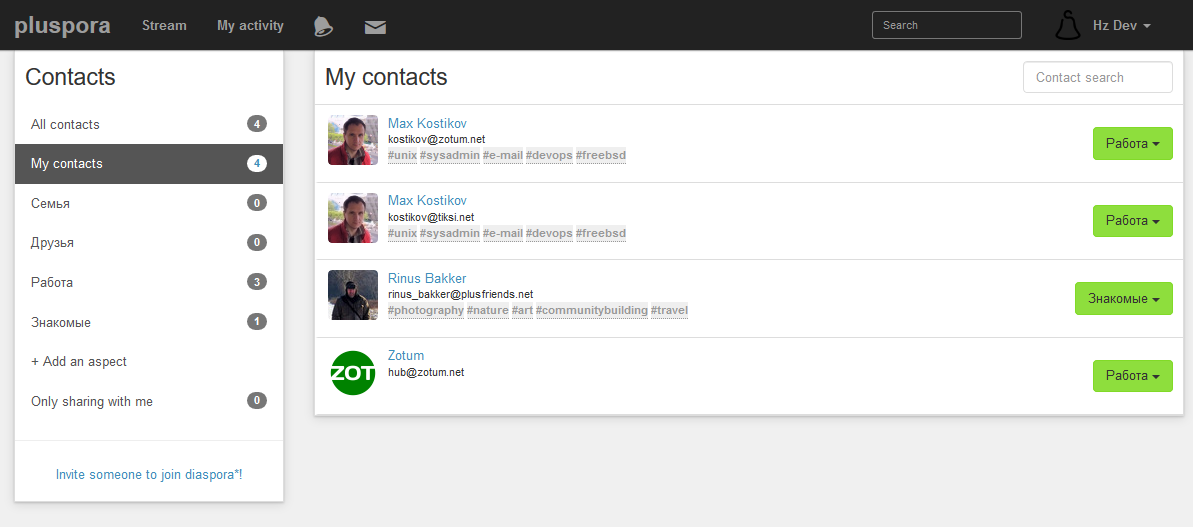The height and width of the screenshot is (527, 1193).
Task: Click Rinus Bakker's profile photo
Action: pos(353,295)
